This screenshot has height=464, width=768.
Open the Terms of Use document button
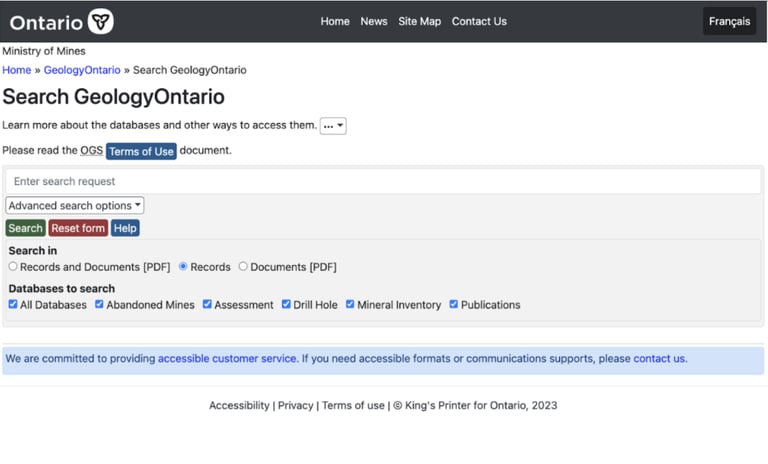point(141,151)
